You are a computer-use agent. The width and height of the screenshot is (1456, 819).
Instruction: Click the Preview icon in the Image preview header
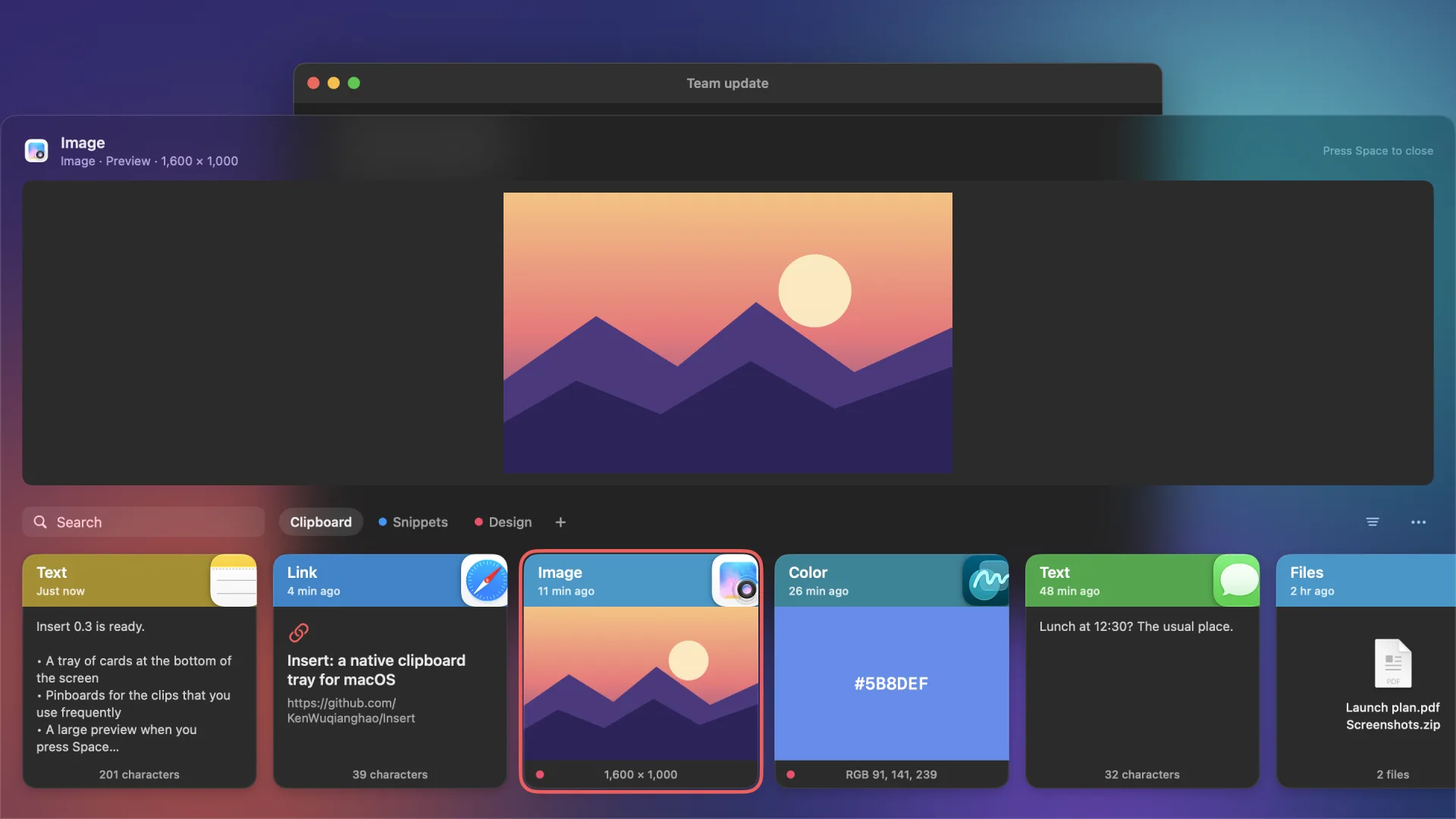36,150
